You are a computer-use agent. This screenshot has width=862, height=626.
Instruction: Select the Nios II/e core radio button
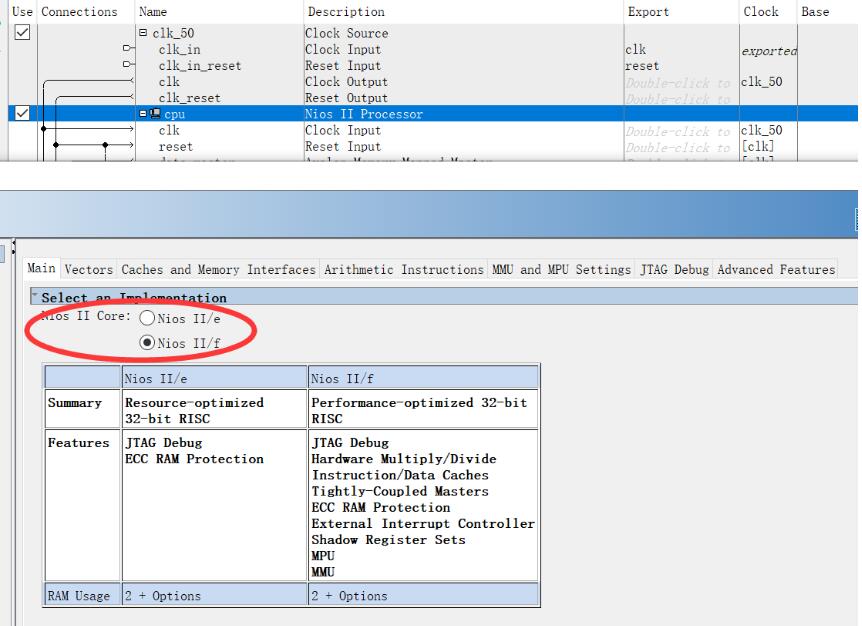(x=147, y=318)
